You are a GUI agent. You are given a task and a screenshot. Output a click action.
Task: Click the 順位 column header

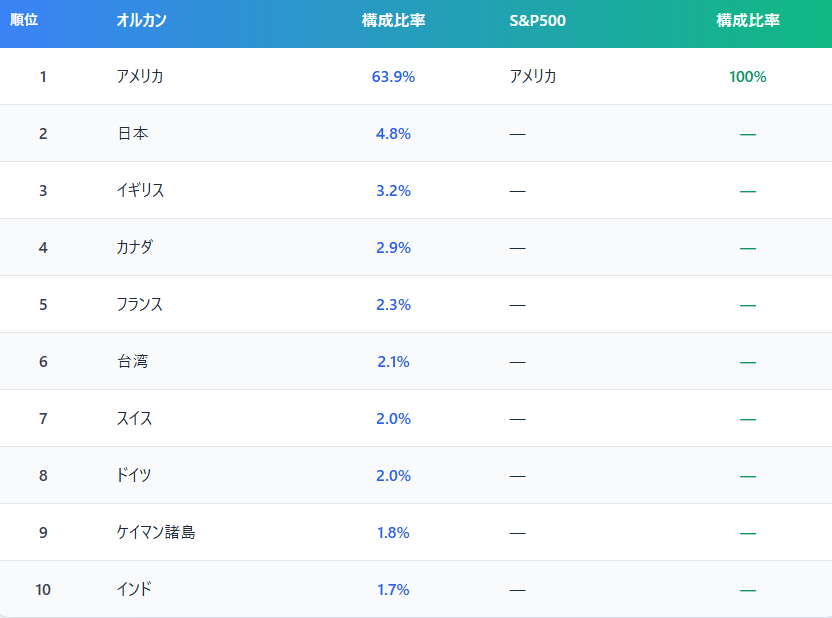coord(24,20)
